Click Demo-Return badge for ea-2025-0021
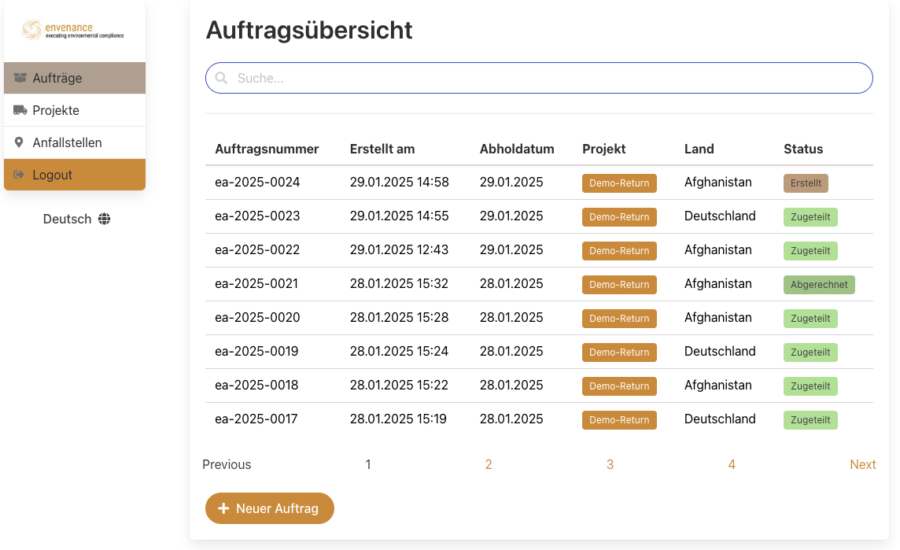This screenshot has height=550, width=900. point(619,285)
